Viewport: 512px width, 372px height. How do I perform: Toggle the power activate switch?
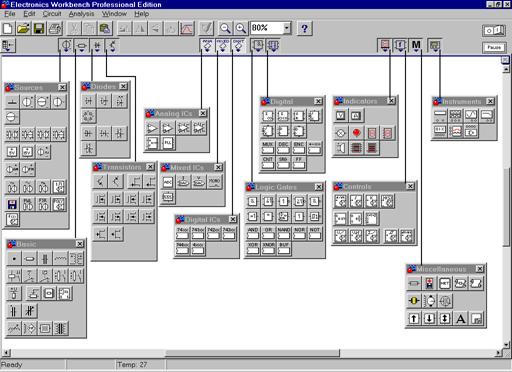point(494,30)
